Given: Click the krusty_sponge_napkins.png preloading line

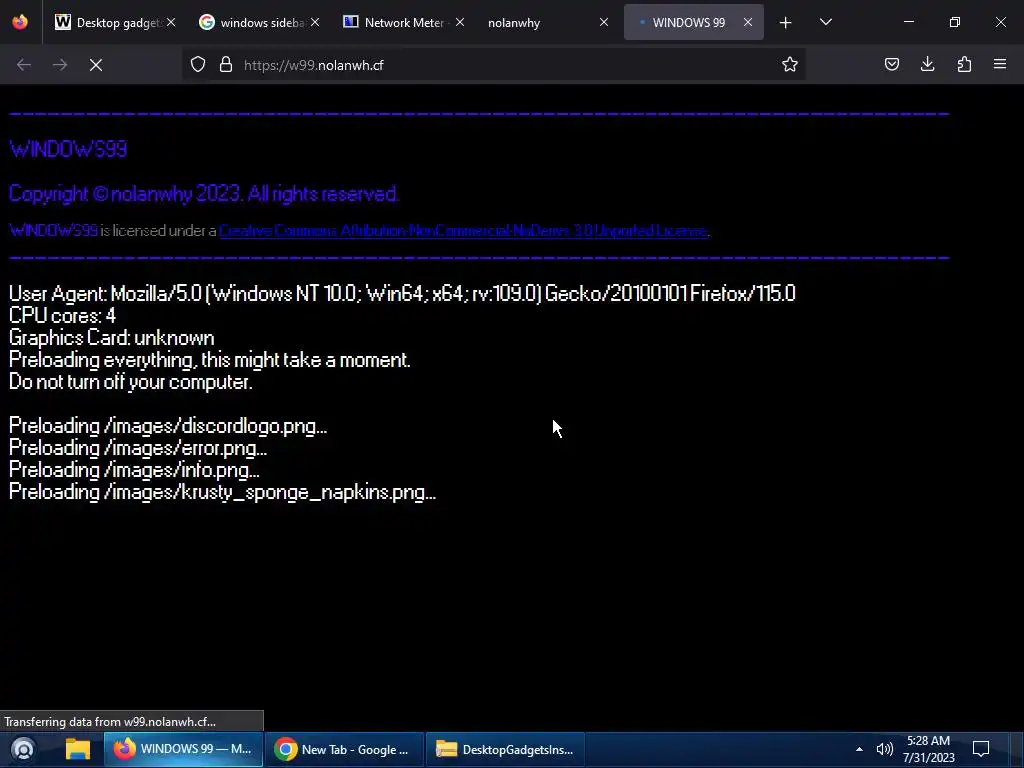Looking at the screenshot, I should tap(222, 492).
